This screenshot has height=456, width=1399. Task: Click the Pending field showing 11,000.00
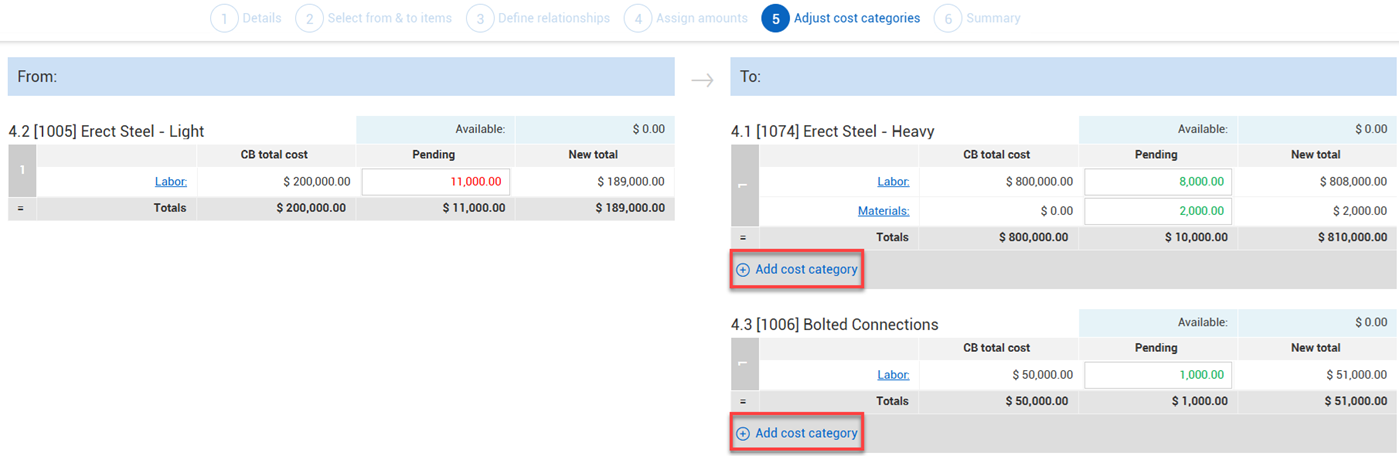436,182
